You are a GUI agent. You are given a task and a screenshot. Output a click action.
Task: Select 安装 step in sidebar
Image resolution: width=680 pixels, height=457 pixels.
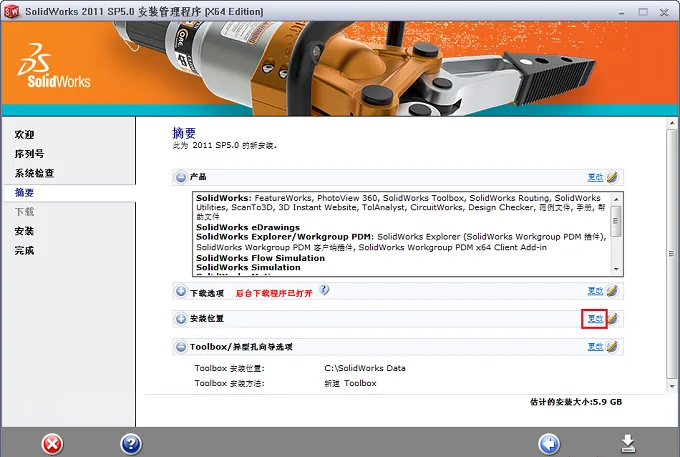click(24, 231)
